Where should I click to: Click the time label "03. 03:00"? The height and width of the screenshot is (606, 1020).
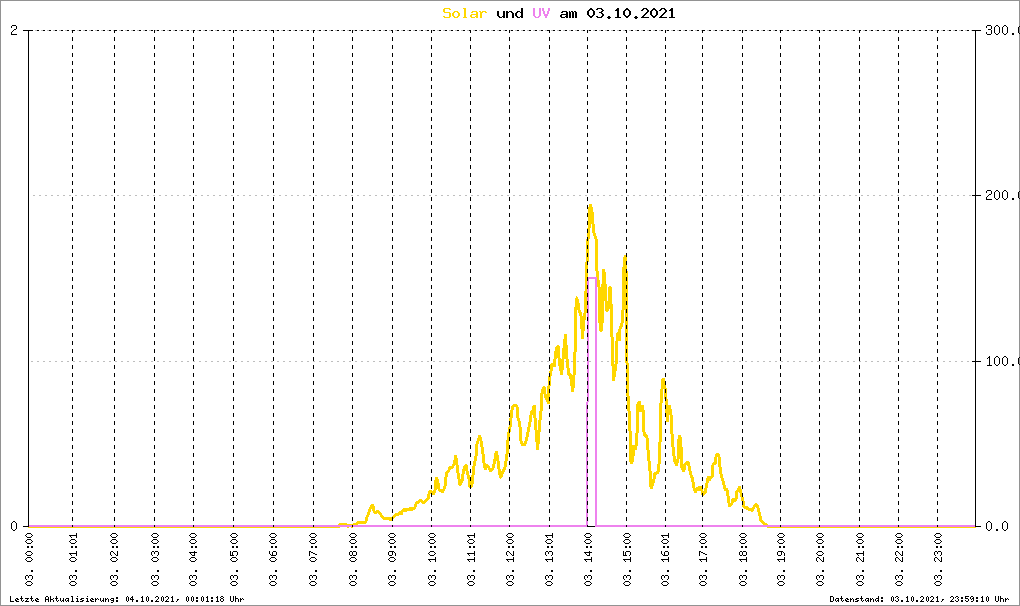click(x=155, y=560)
